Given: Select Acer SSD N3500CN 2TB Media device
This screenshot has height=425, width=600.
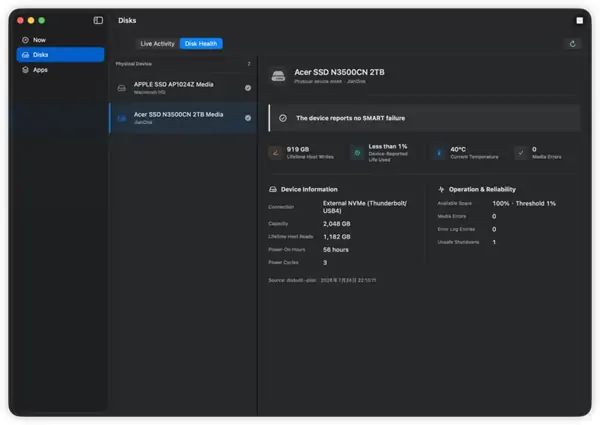Looking at the screenshot, I should (x=184, y=118).
